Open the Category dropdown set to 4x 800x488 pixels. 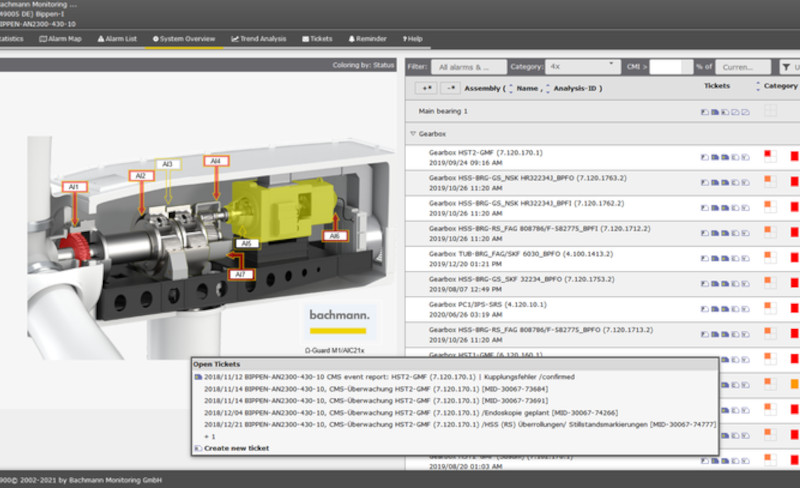(x=583, y=67)
